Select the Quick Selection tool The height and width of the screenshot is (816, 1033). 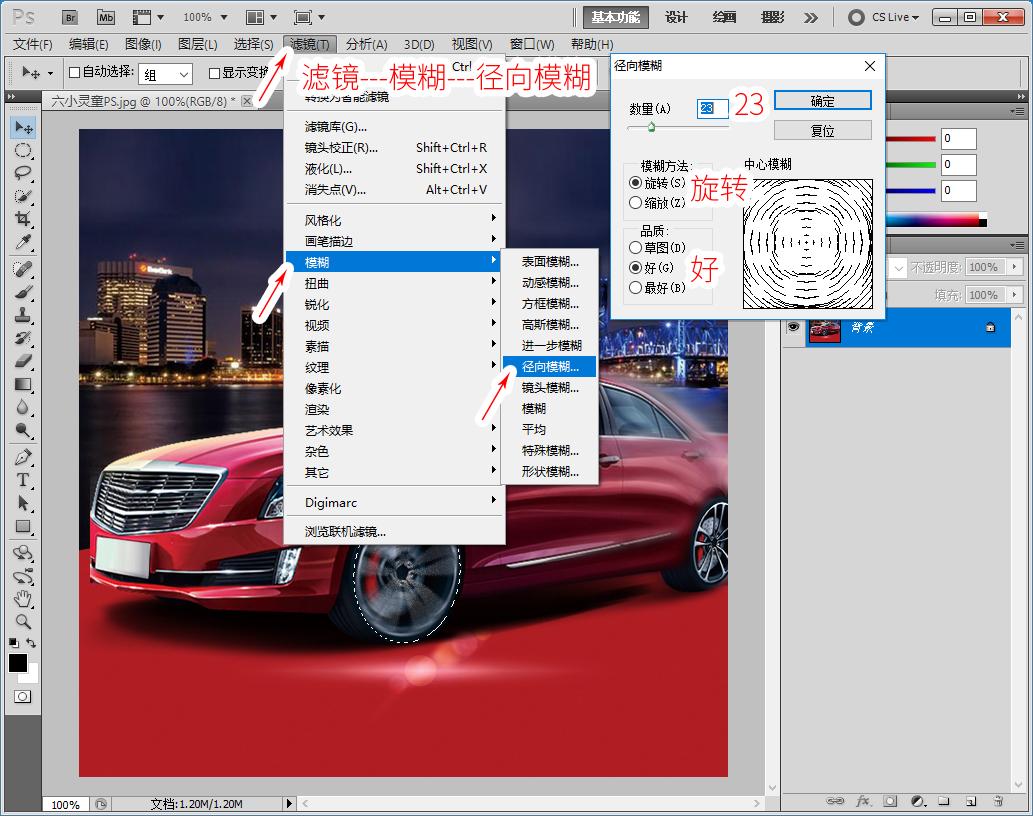(x=23, y=196)
